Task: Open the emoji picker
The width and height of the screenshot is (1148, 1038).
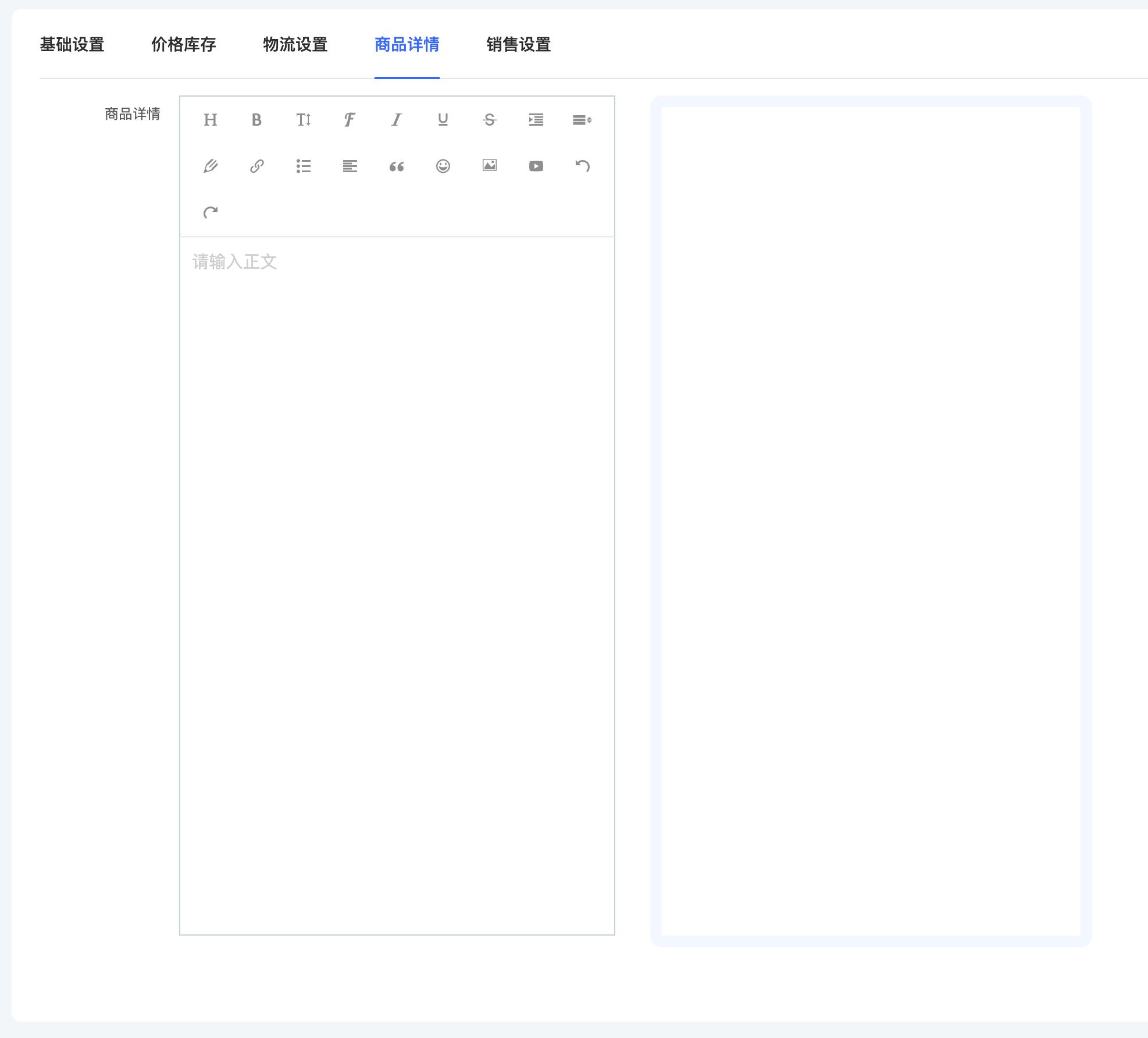Action: tap(443, 166)
